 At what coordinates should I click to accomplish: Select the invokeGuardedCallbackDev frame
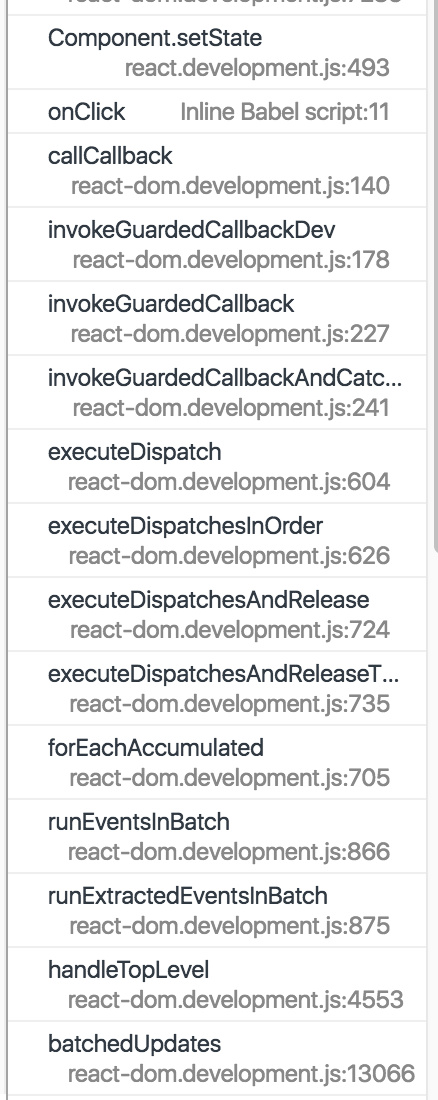217,244
